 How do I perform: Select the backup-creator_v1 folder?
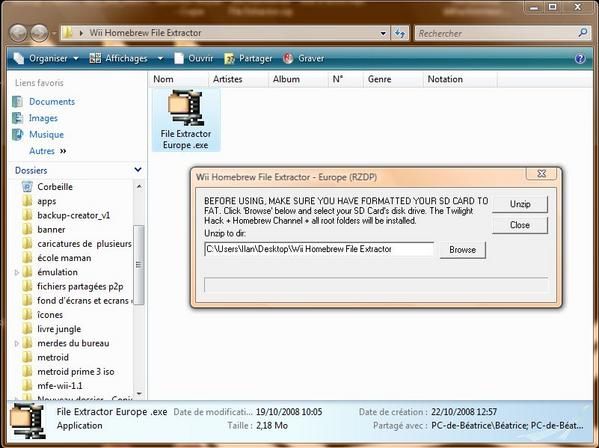(73, 215)
